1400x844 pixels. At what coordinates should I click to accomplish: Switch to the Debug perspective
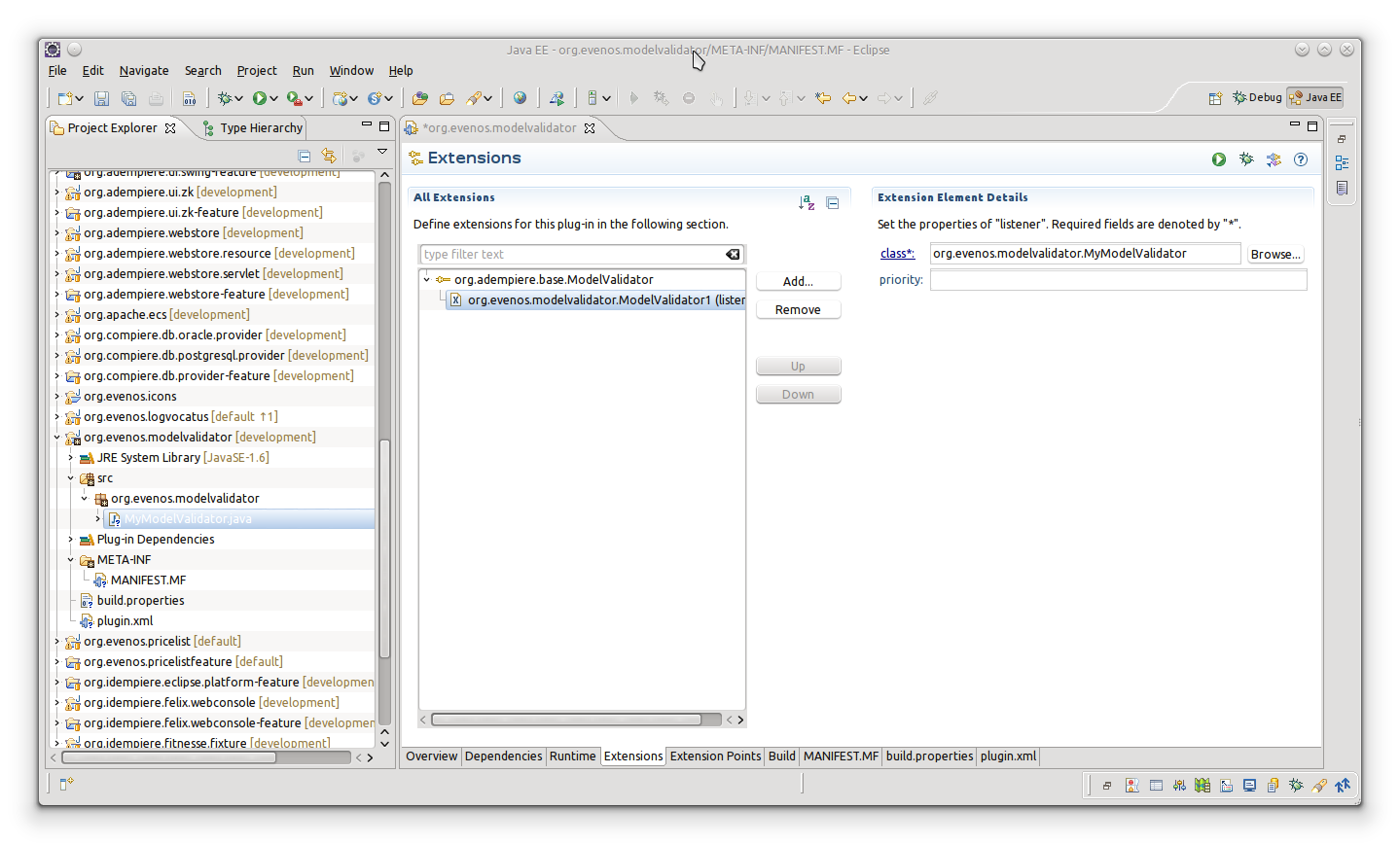click(x=1257, y=97)
